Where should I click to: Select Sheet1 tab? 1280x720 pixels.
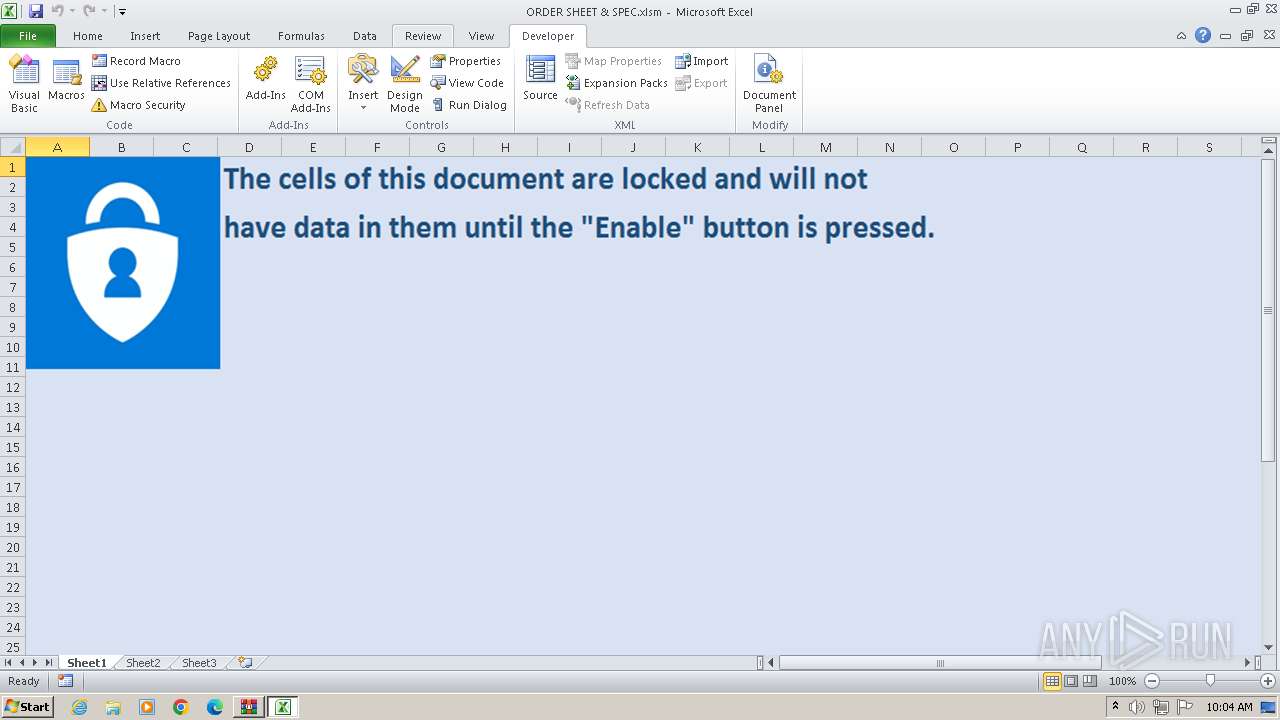pyautogui.click(x=86, y=663)
